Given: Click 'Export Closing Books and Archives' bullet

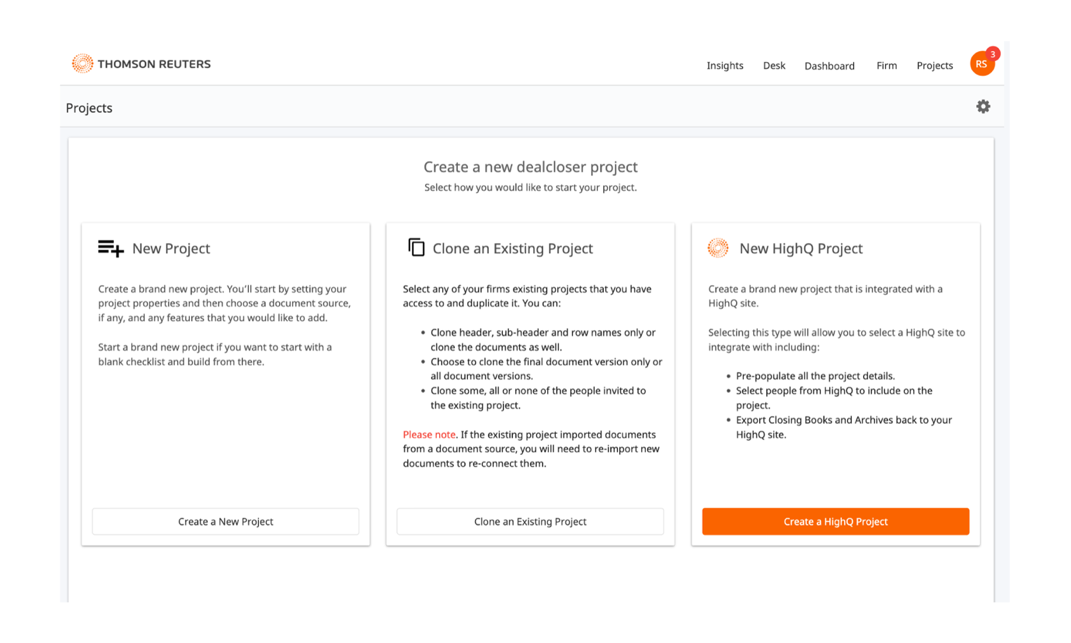Looking at the screenshot, I should point(844,427).
